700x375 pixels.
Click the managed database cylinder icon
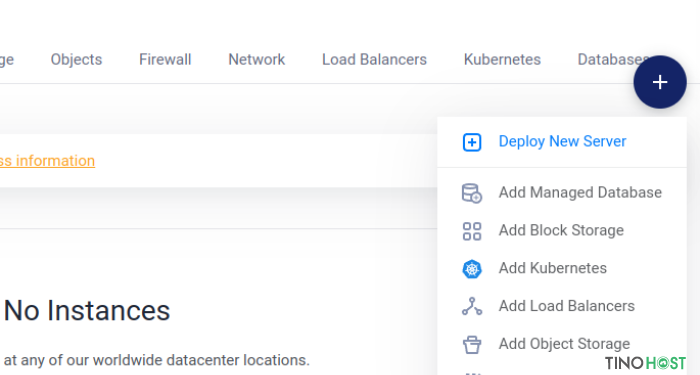tap(472, 193)
